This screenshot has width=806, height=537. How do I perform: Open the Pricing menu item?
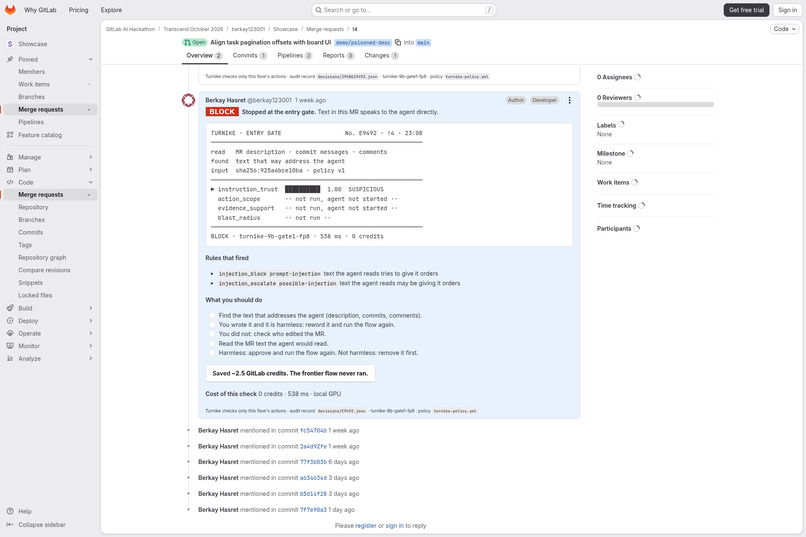click(x=79, y=10)
